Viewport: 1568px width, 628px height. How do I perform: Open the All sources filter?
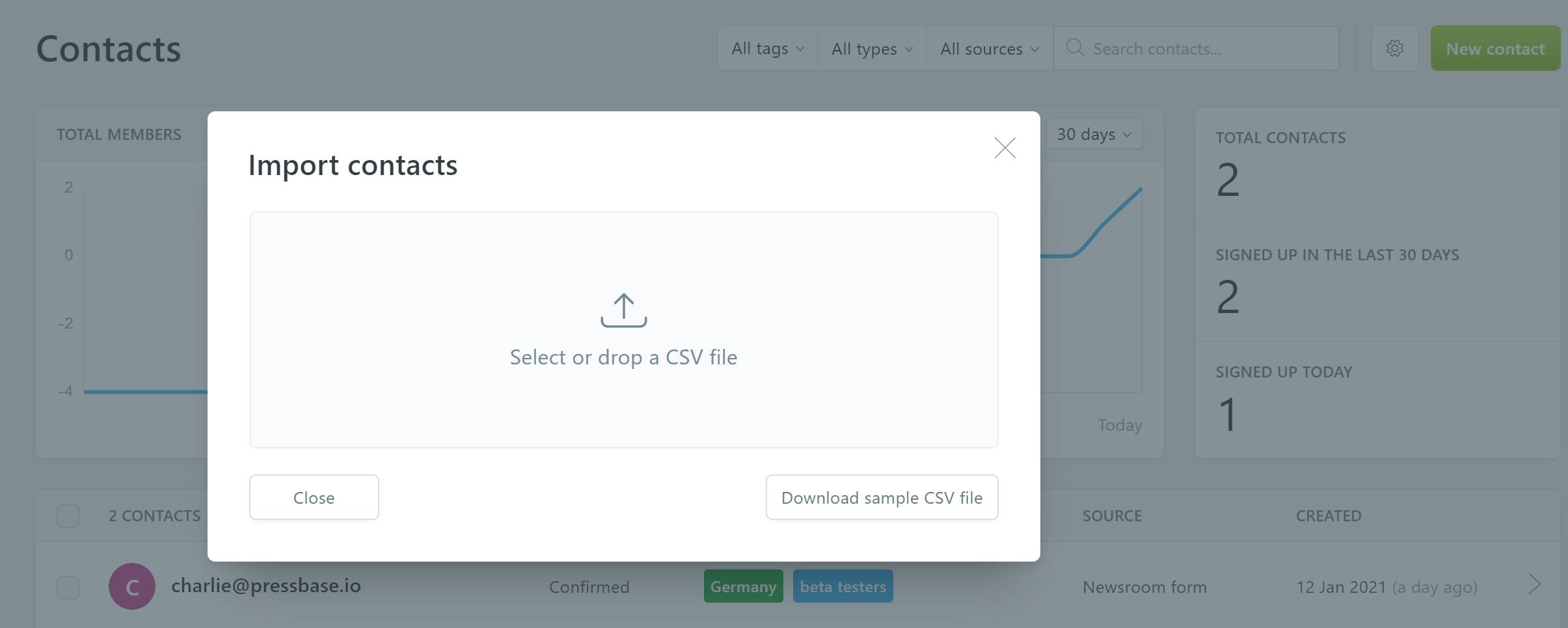[x=990, y=48]
